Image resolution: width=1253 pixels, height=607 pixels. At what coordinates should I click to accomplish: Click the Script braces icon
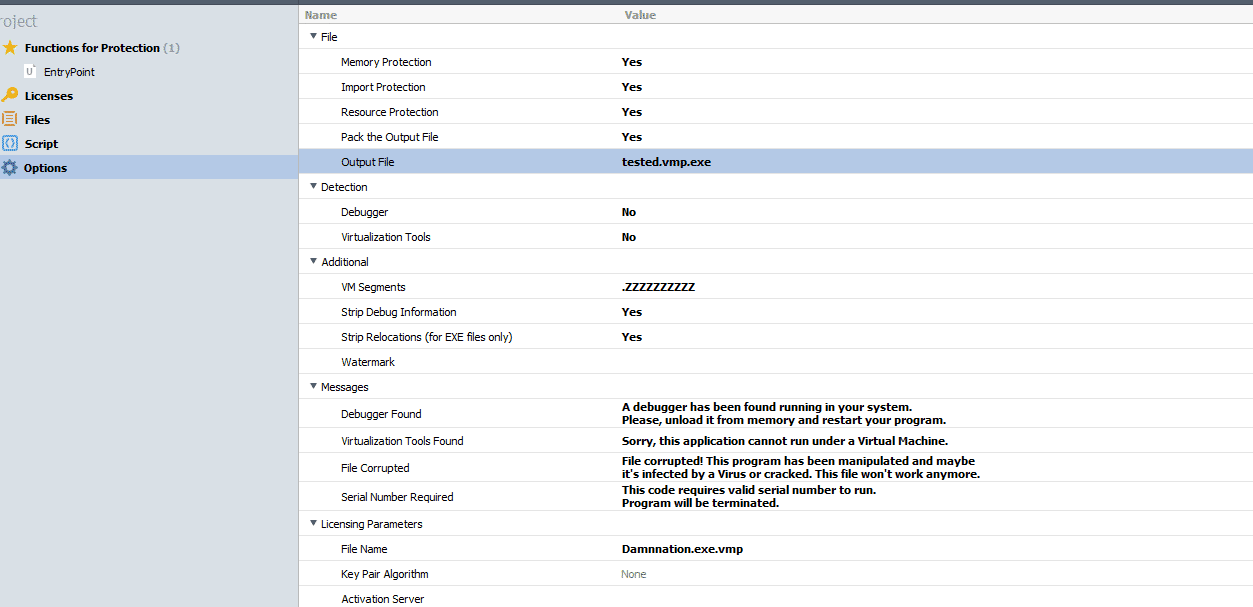[x=10, y=143]
